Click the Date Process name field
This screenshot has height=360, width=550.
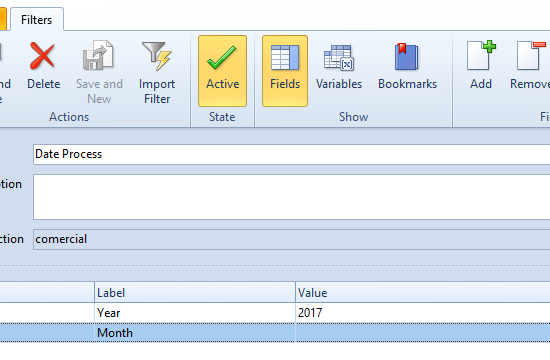(x=291, y=154)
